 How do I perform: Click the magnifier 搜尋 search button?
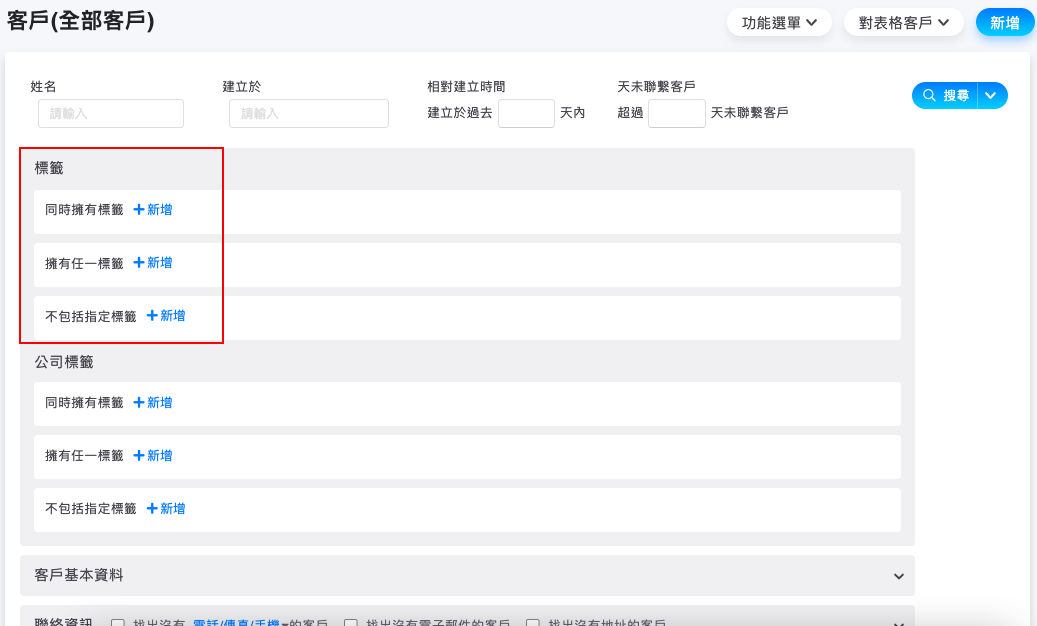[945, 96]
